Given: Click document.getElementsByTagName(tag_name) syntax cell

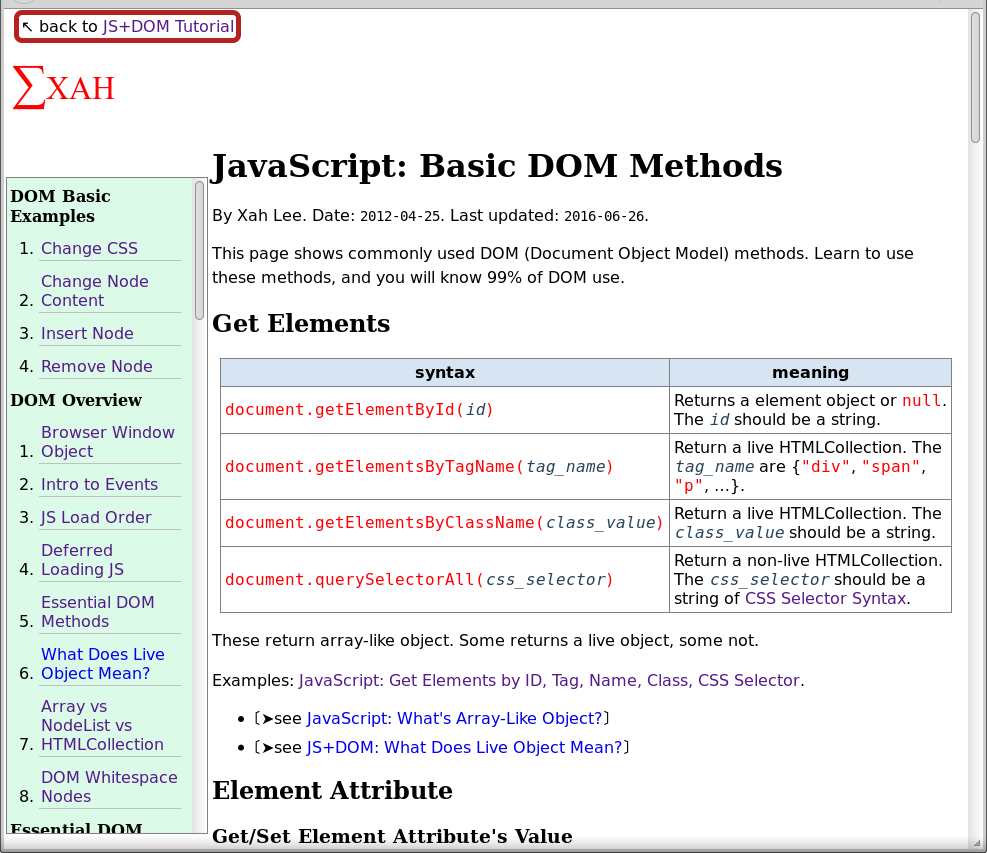Looking at the screenshot, I should (444, 466).
